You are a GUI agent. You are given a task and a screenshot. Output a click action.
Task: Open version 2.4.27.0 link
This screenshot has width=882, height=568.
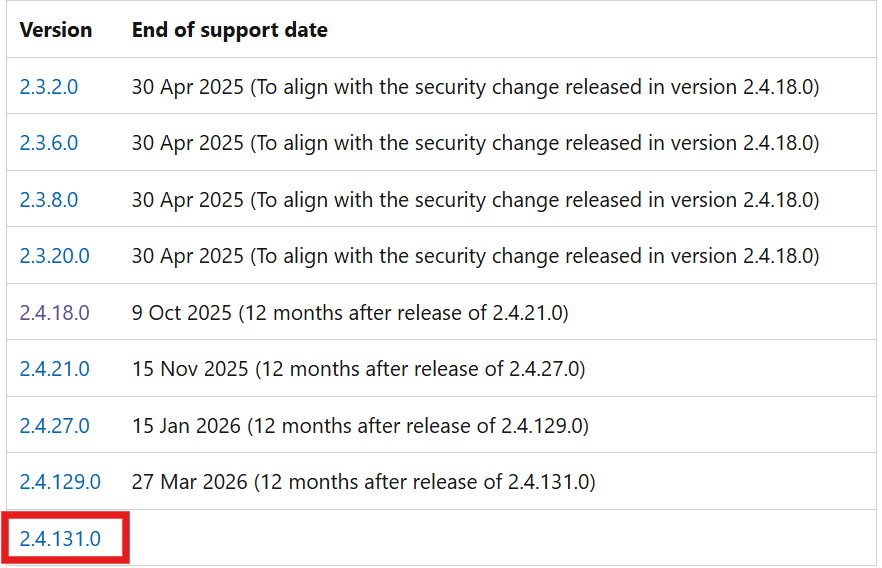tap(55, 426)
